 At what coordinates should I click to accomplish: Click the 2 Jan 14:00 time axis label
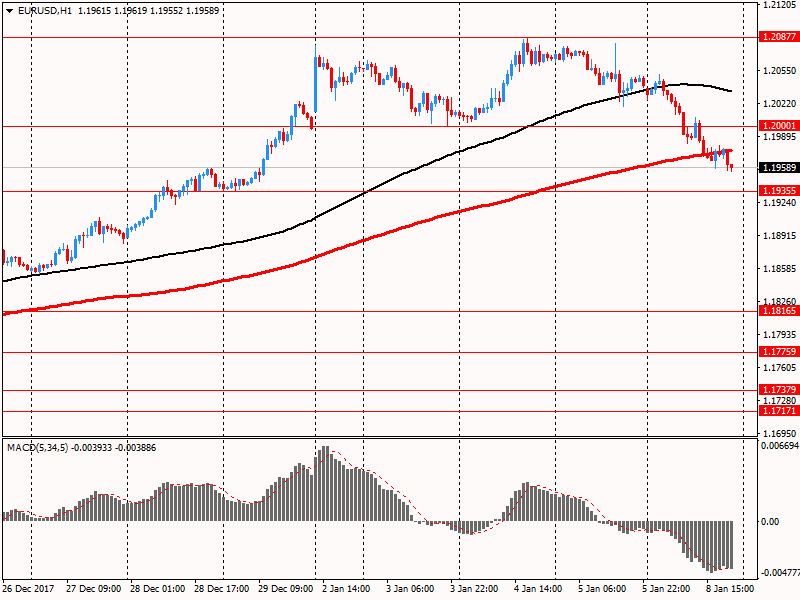(346, 589)
